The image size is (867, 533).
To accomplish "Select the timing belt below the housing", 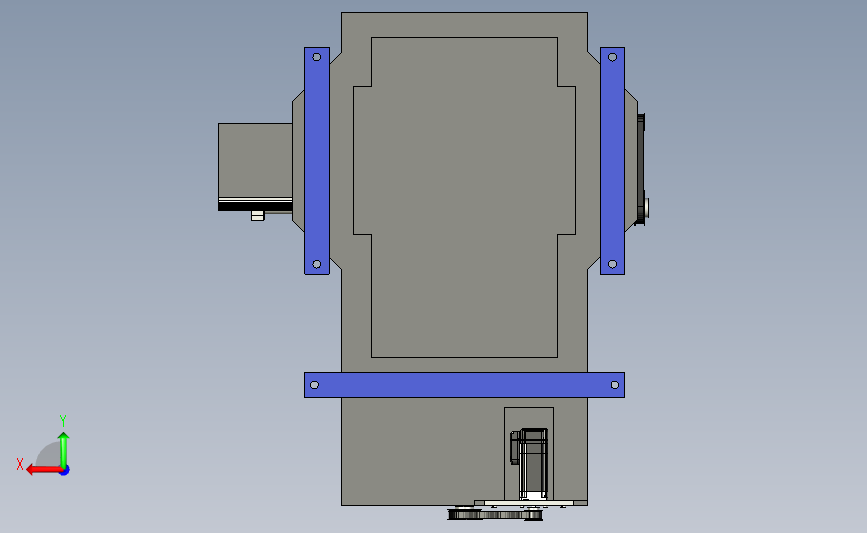I will pyautogui.click(x=495, y=515).
